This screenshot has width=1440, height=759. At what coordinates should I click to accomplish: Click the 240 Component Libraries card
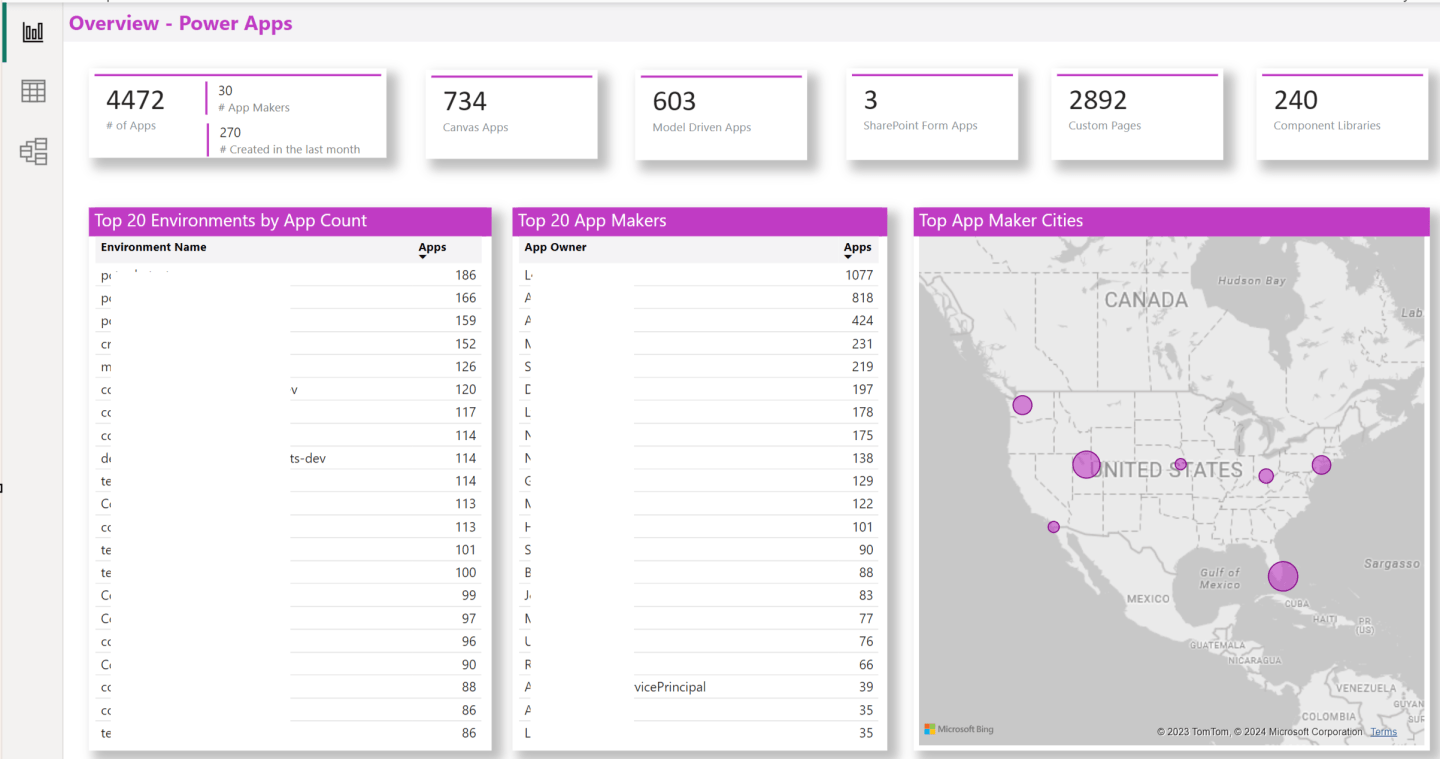(1341, 115)
